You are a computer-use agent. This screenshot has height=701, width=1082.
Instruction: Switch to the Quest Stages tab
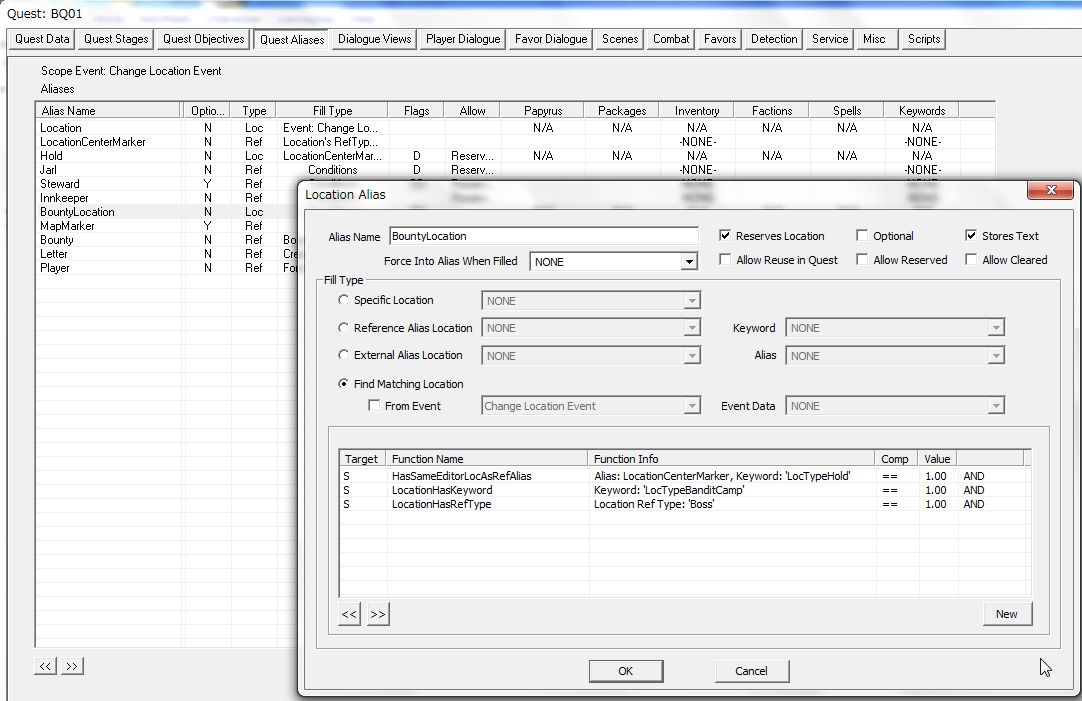tap(116, 39)
